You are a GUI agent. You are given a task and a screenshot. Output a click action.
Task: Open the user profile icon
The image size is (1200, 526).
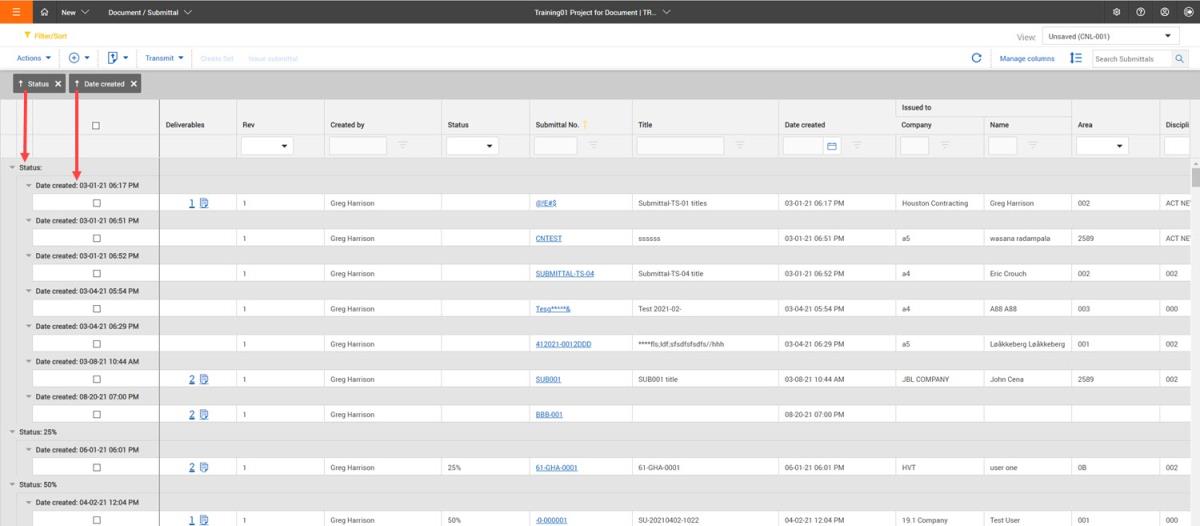pos(1165,12)
